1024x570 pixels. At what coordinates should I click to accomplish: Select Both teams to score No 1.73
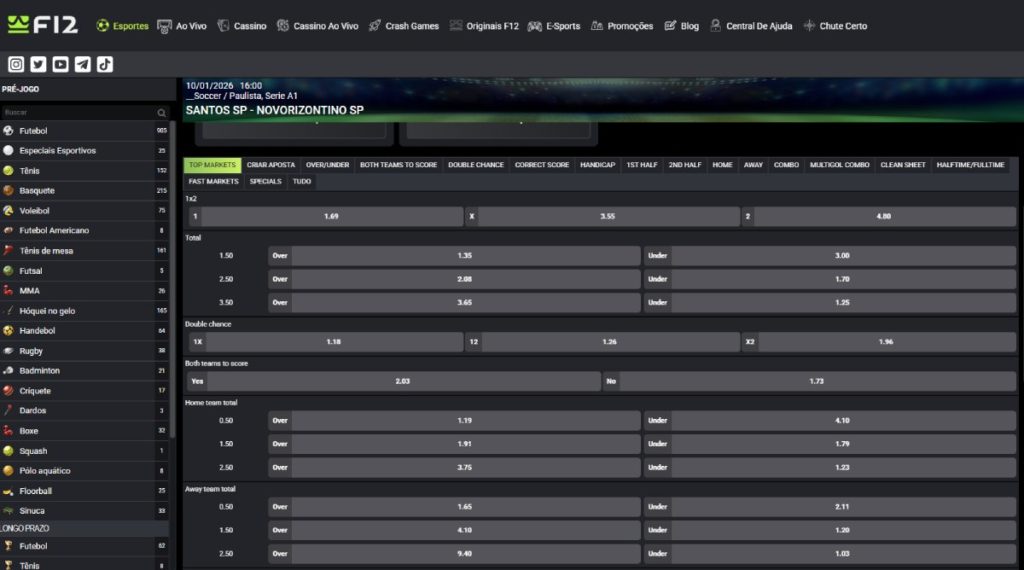(810, 381)
